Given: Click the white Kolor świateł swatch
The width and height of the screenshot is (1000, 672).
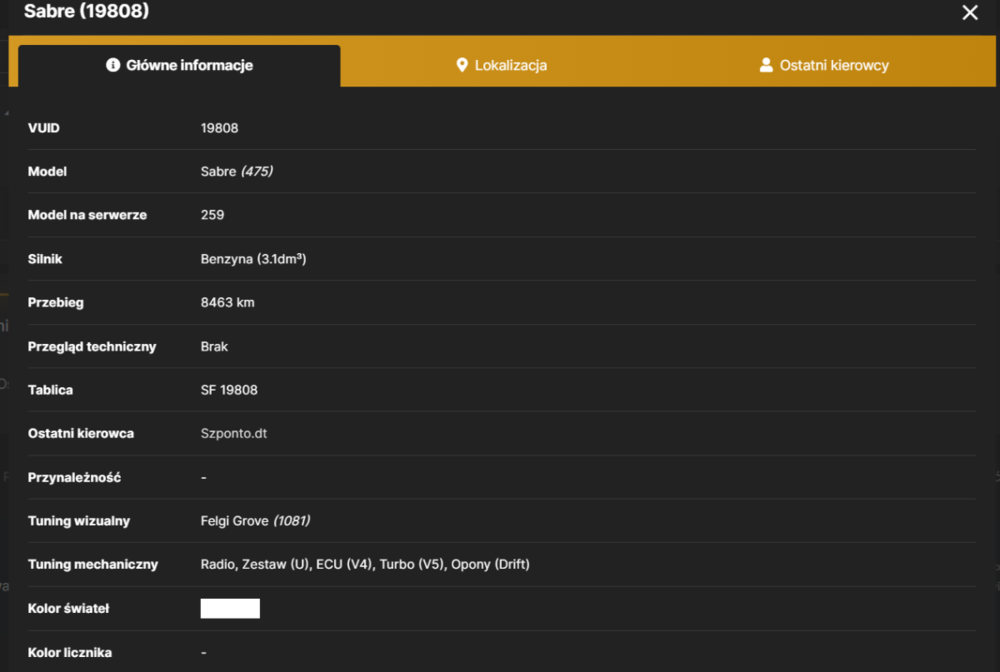Looking at the screenshot, I should click(x=230, y=608).
